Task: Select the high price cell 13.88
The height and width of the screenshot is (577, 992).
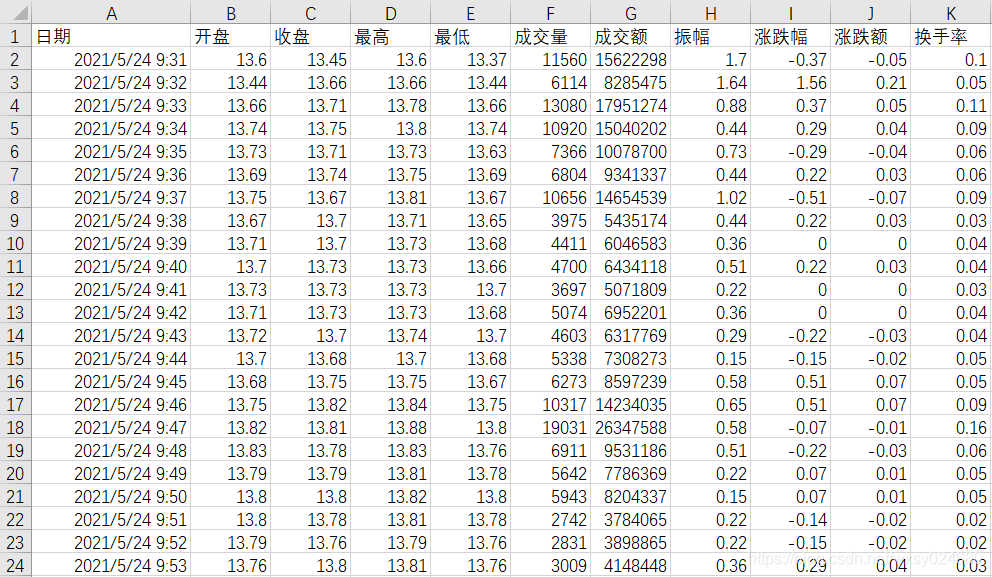Action: tap(390, 428)
